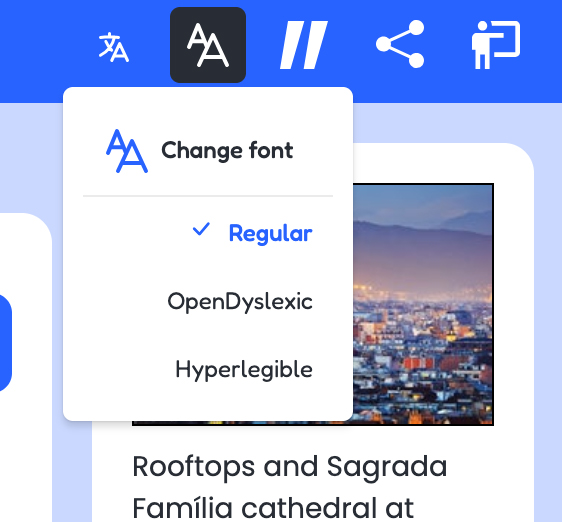Open the share icon
The height and width of the screenshot is (522, 562).
[x=400, y=44]
